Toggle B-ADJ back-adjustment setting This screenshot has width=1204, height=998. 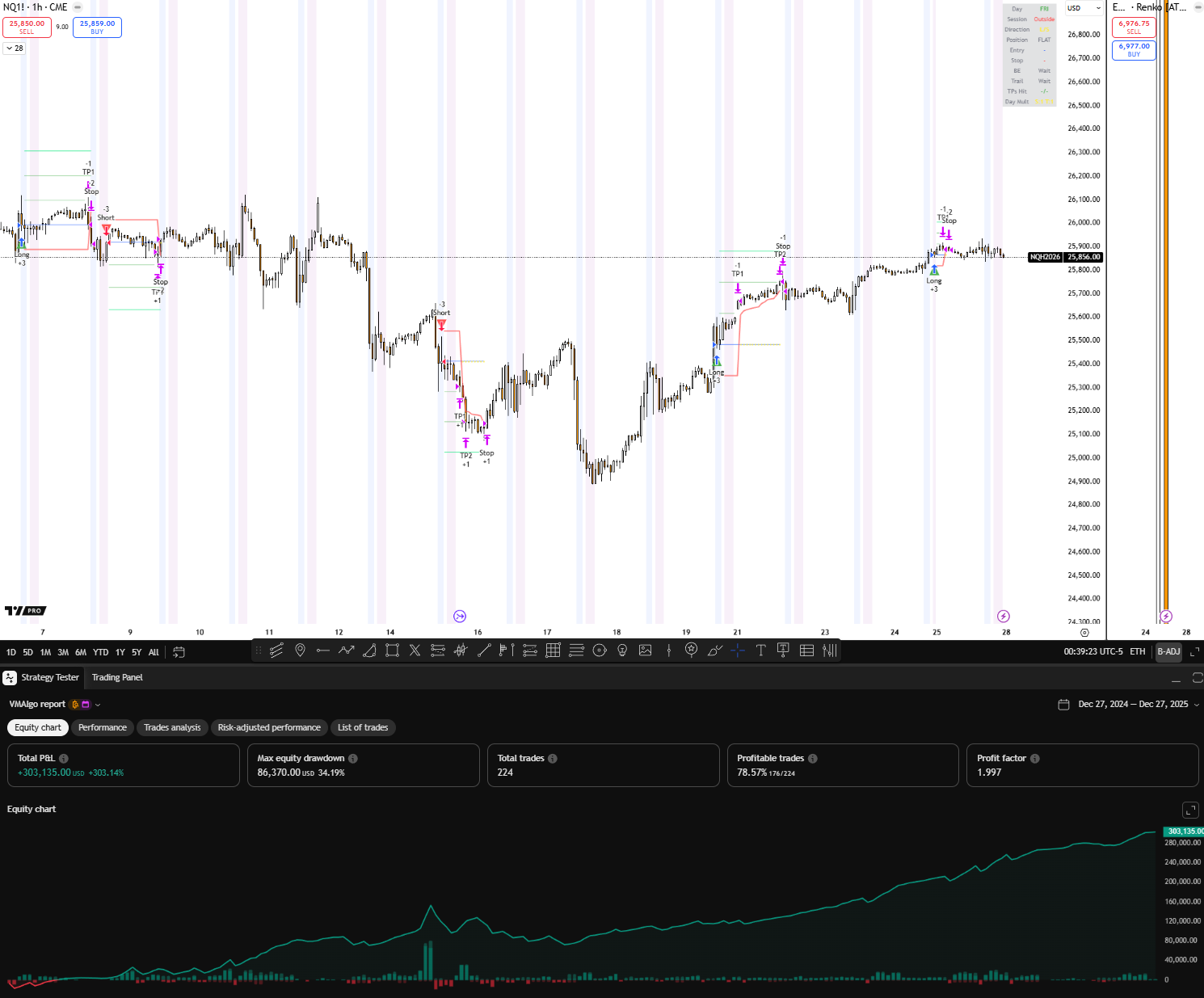tap(1168, 651)
